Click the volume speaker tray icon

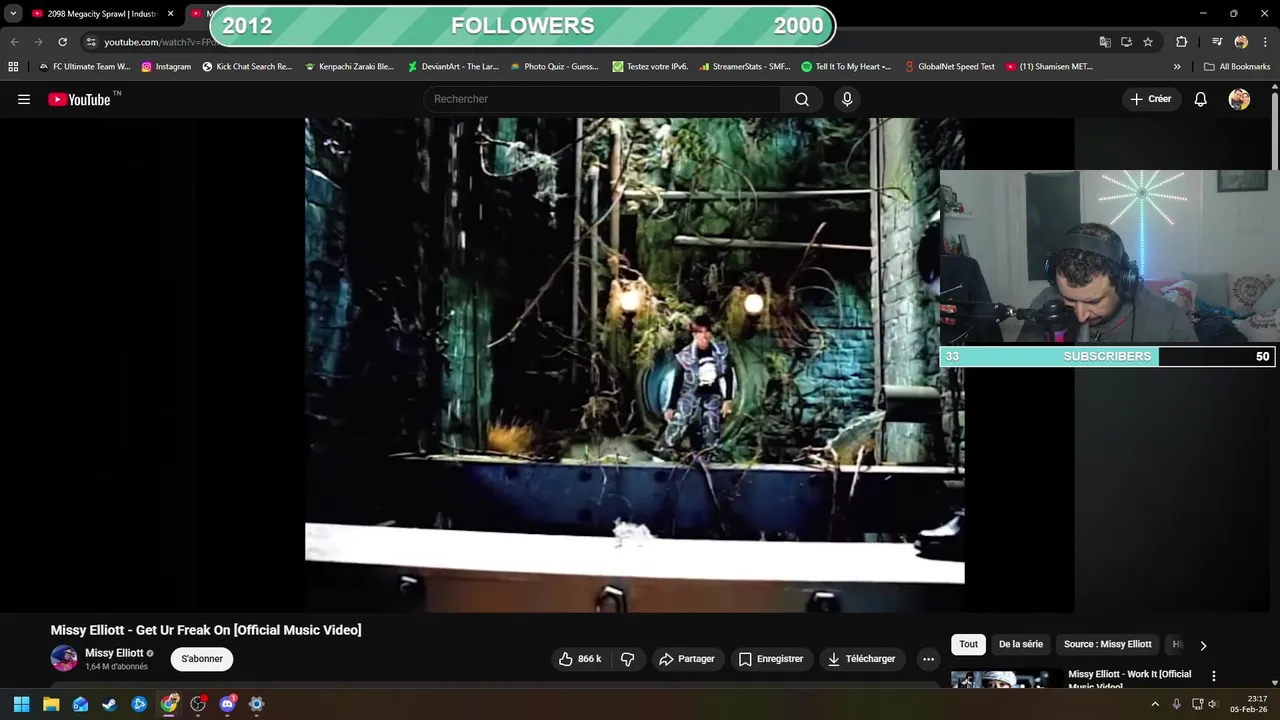(x=1213, y=704)
